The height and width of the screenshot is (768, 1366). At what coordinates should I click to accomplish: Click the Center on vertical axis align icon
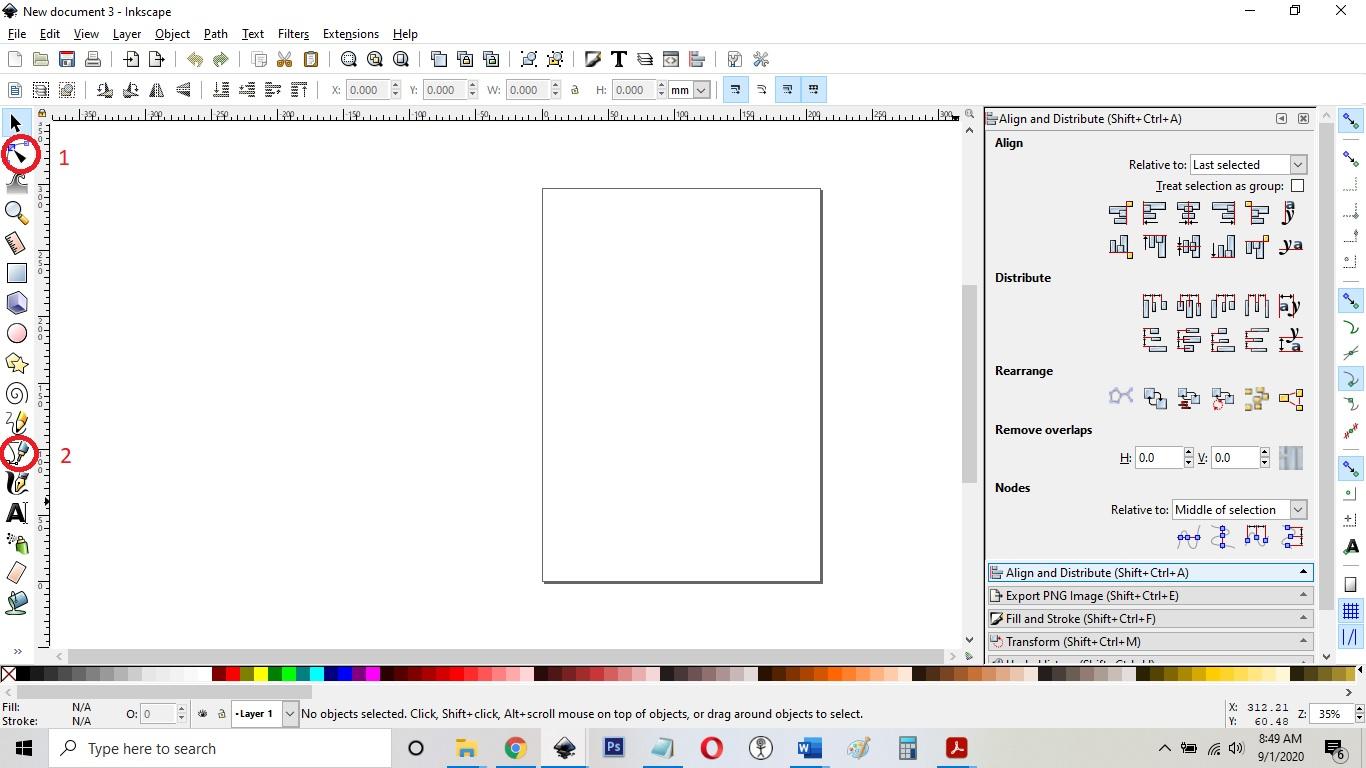click(1188, 213)
